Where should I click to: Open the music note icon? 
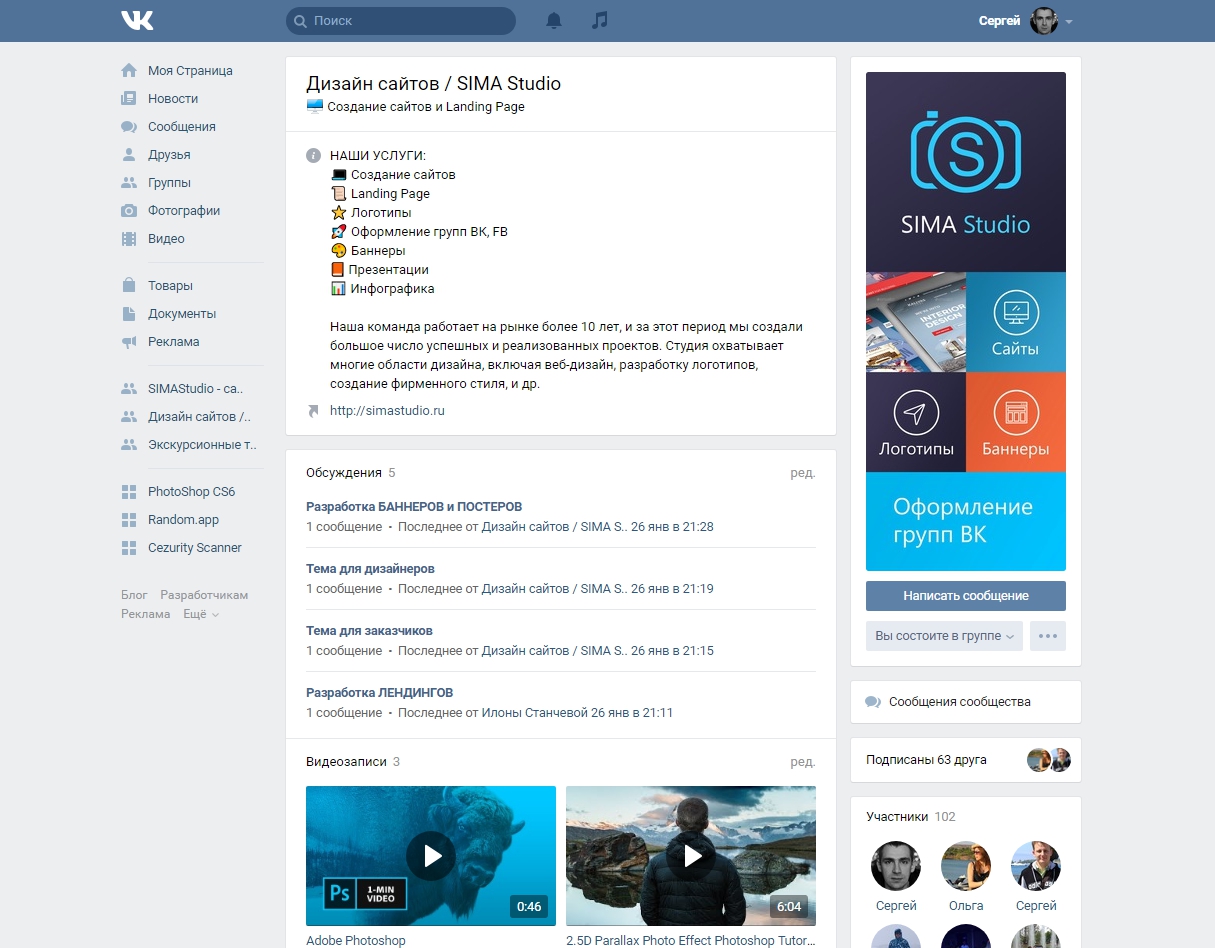coord(599,20)
